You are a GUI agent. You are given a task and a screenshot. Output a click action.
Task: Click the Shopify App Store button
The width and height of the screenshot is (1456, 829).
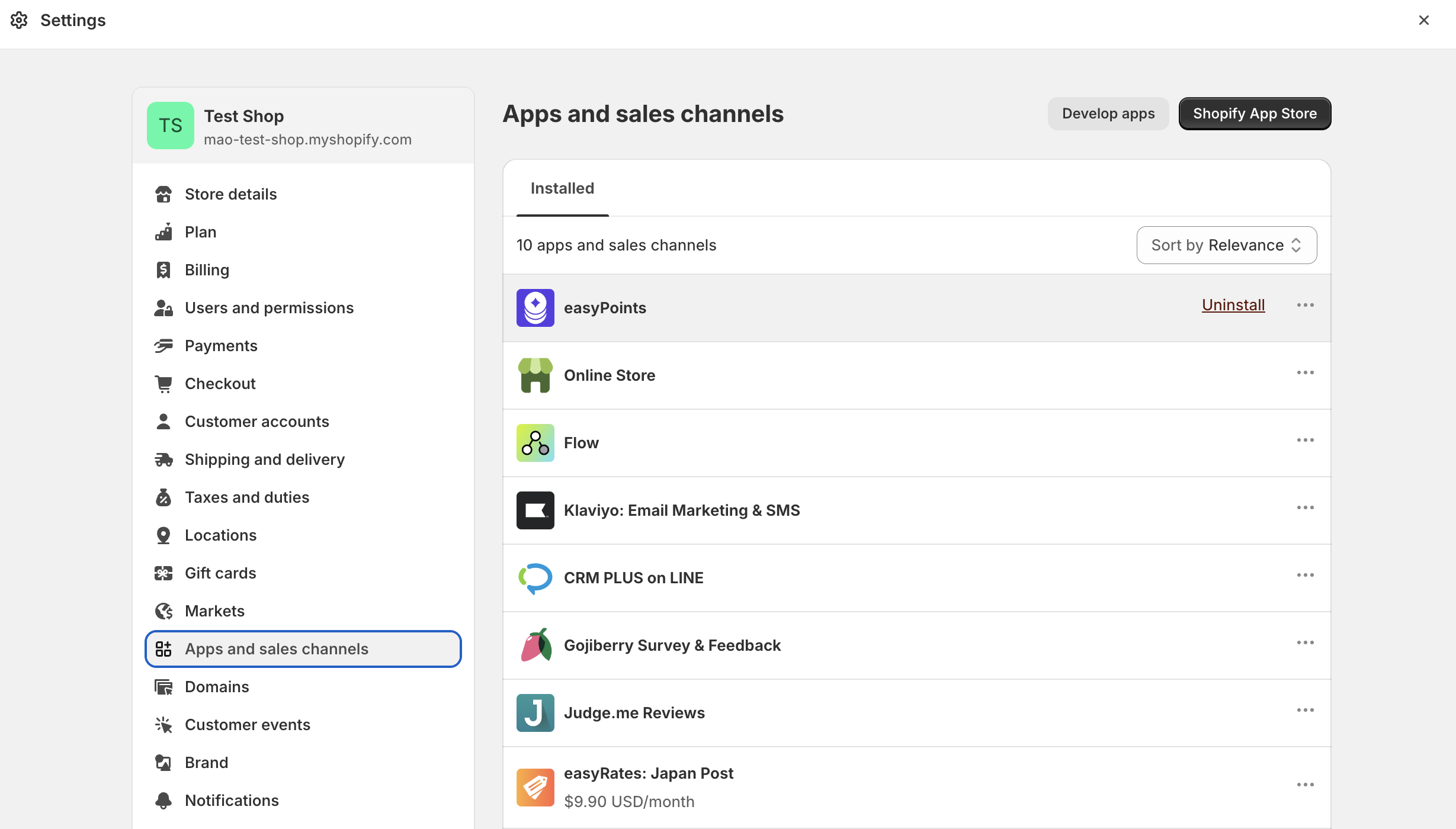pyautogui.click(x=1255, y=114)
